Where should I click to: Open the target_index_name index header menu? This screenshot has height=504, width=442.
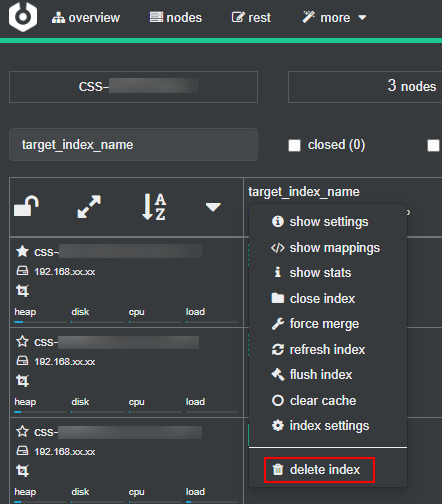tap(304, 192)
